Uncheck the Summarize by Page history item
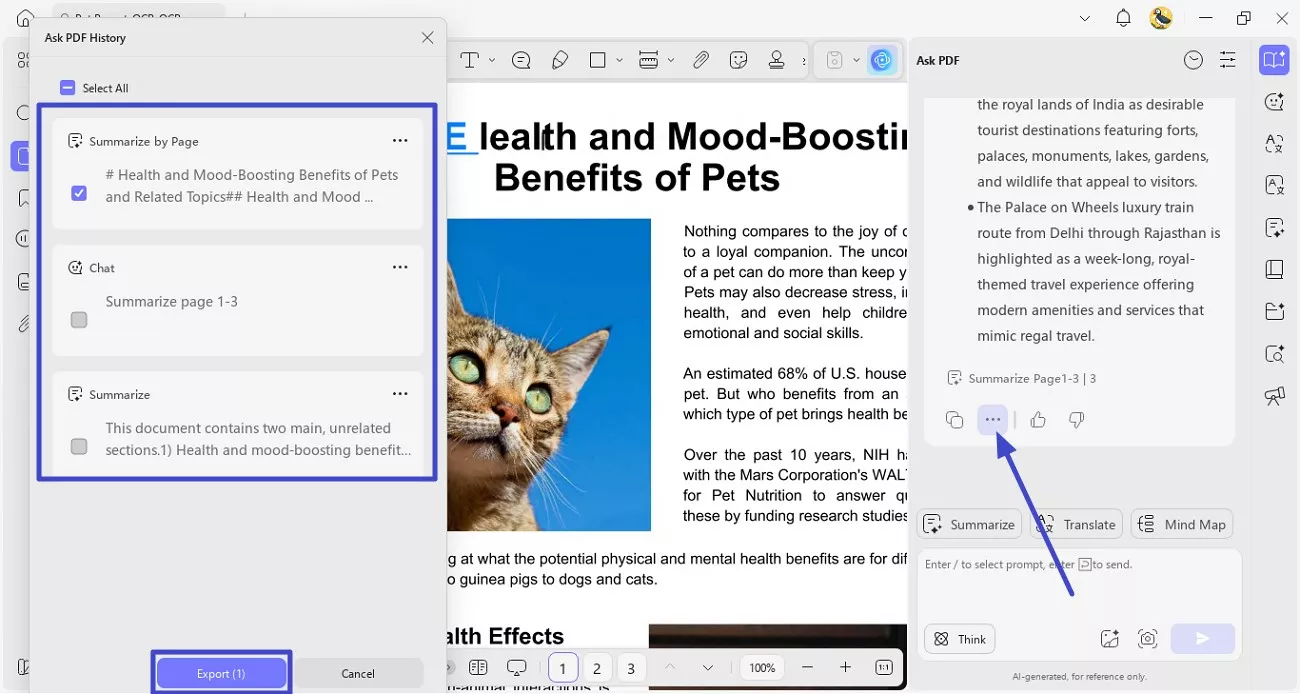This screenshot has width=1300, height=694. pyautogui.click(x=79, y=193)
